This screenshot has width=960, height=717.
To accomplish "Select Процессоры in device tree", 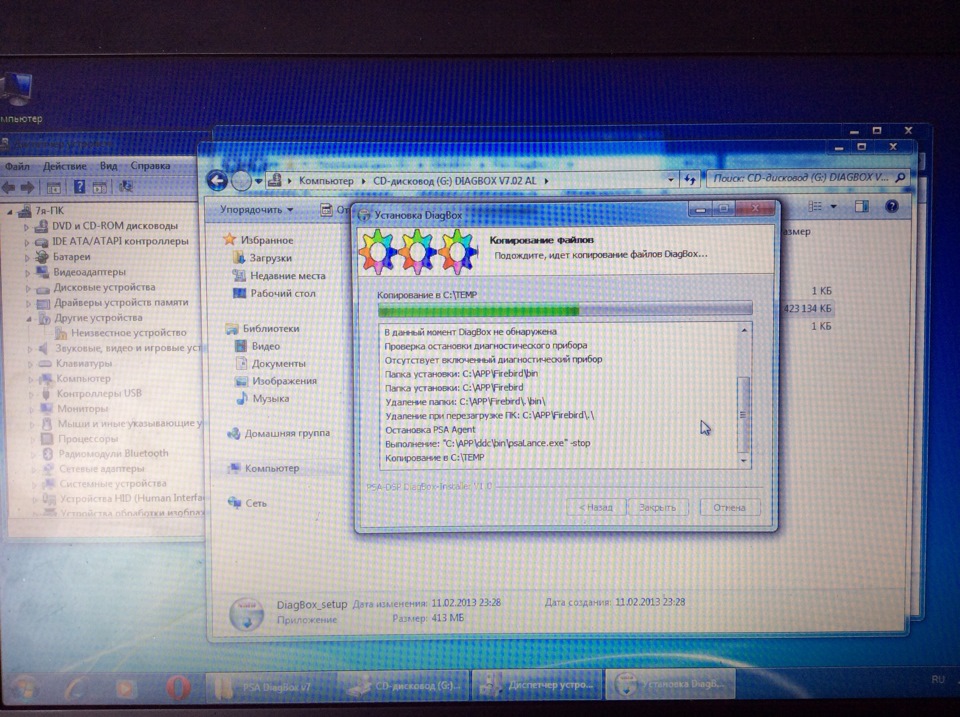I will pos(88,438).
